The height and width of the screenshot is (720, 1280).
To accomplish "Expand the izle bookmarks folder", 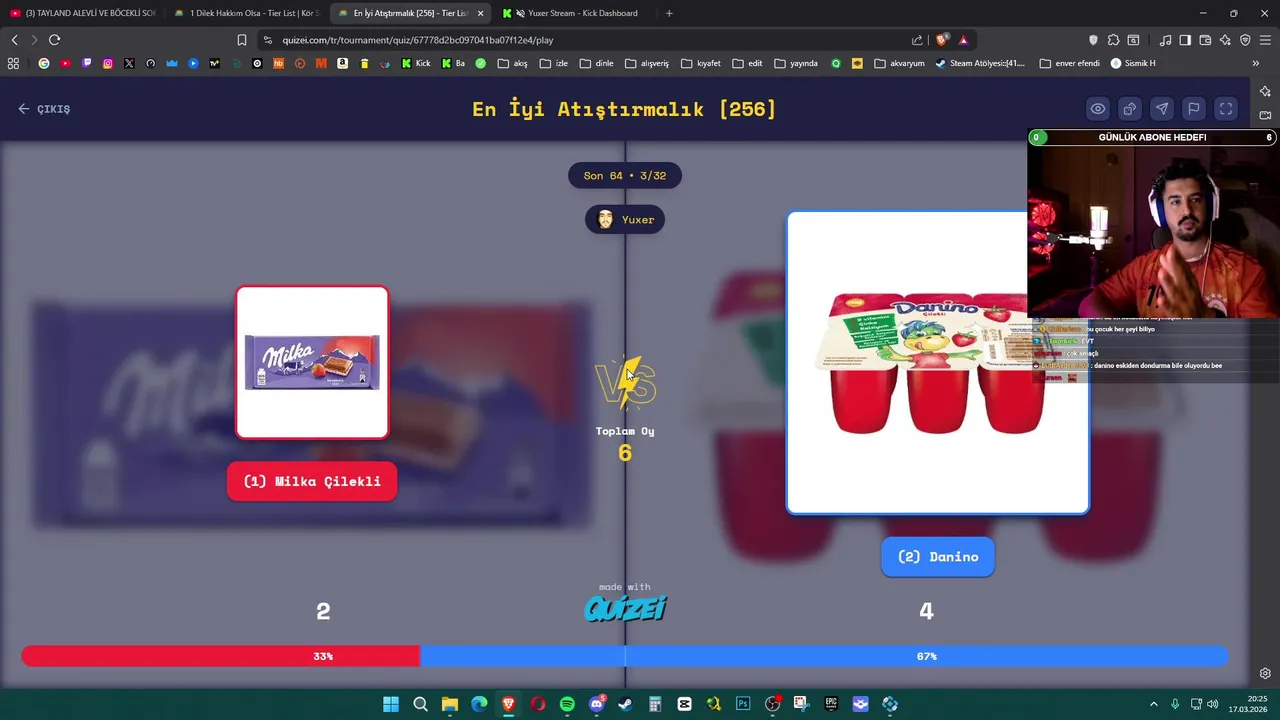I will [553, 63].
